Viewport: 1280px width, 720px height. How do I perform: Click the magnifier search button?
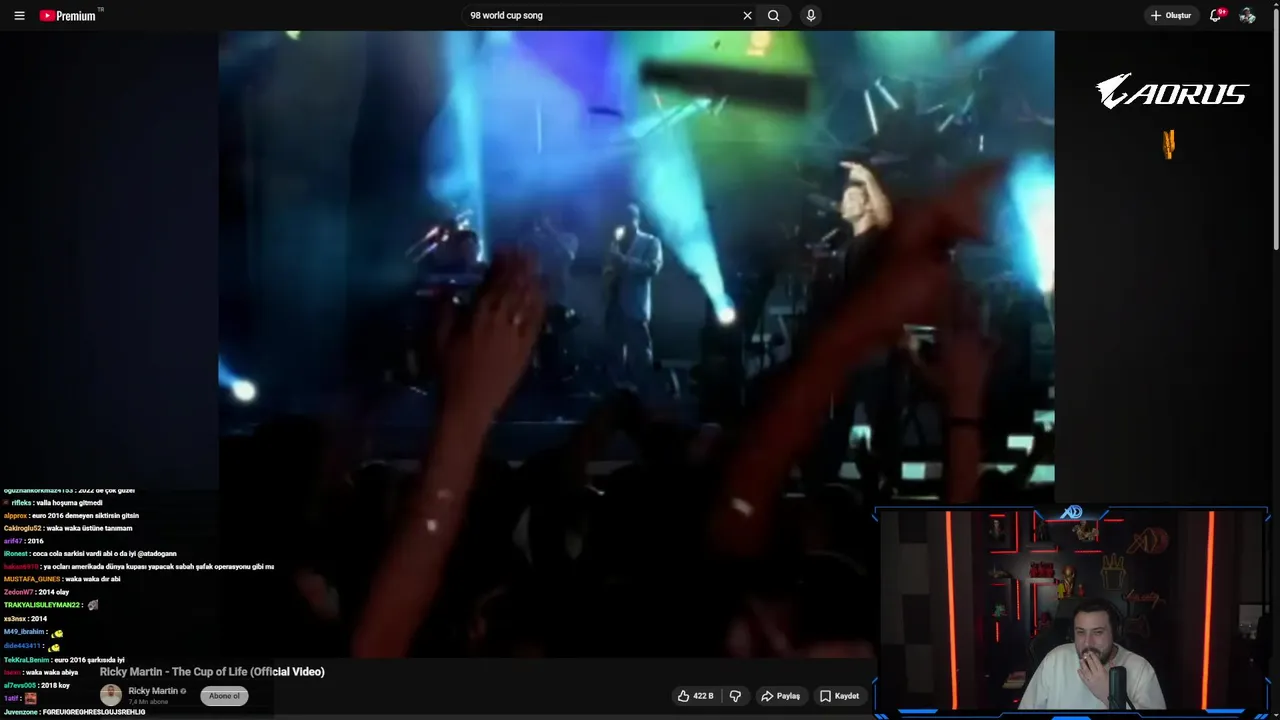pyautogui.click(x=774, y=16)
